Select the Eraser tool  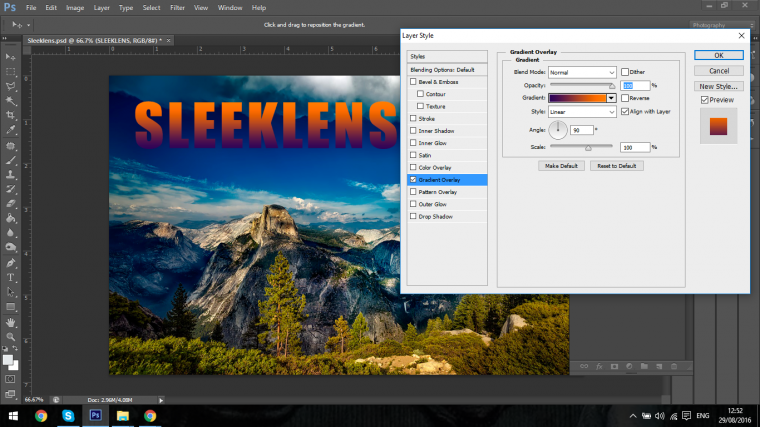(x=10, y=204)
